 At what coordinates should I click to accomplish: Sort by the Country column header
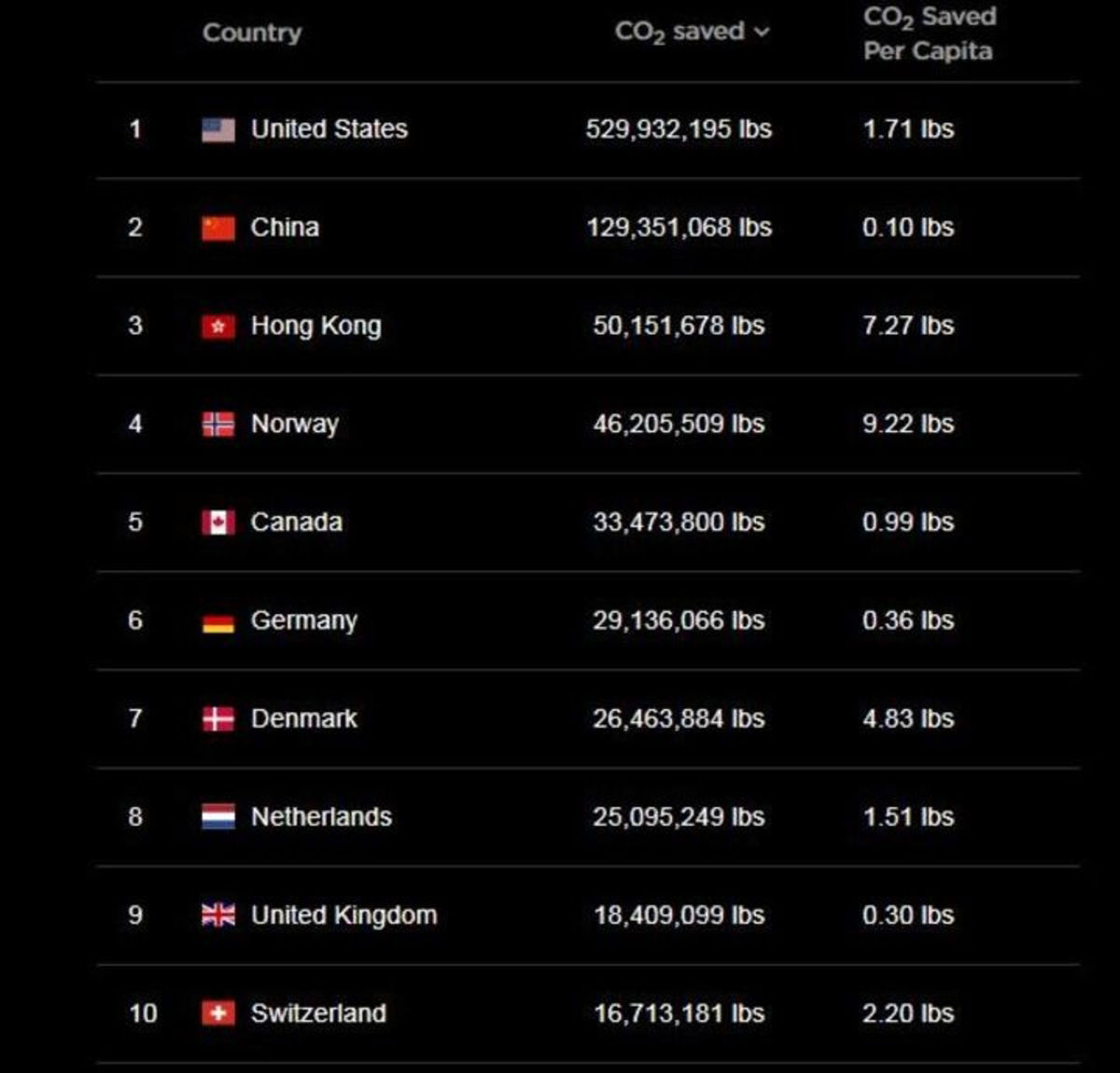point(252,33)
